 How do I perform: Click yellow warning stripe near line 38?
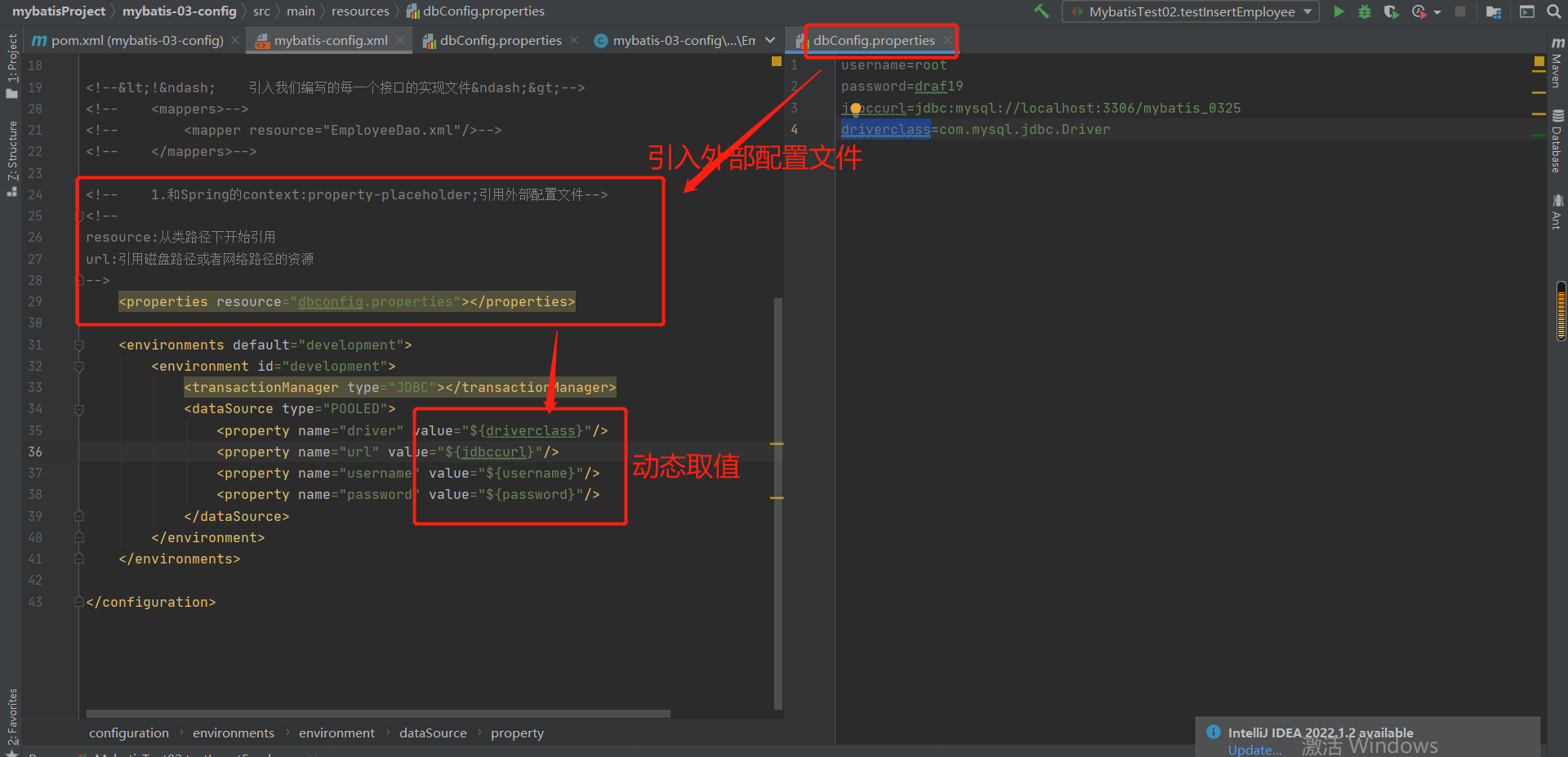[x=777, y=497]
